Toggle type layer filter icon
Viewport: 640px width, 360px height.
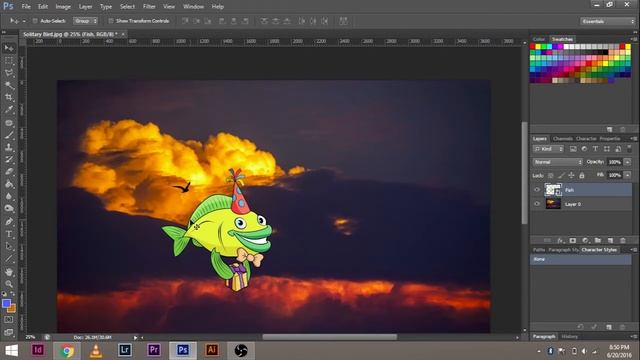coord(595,149)
